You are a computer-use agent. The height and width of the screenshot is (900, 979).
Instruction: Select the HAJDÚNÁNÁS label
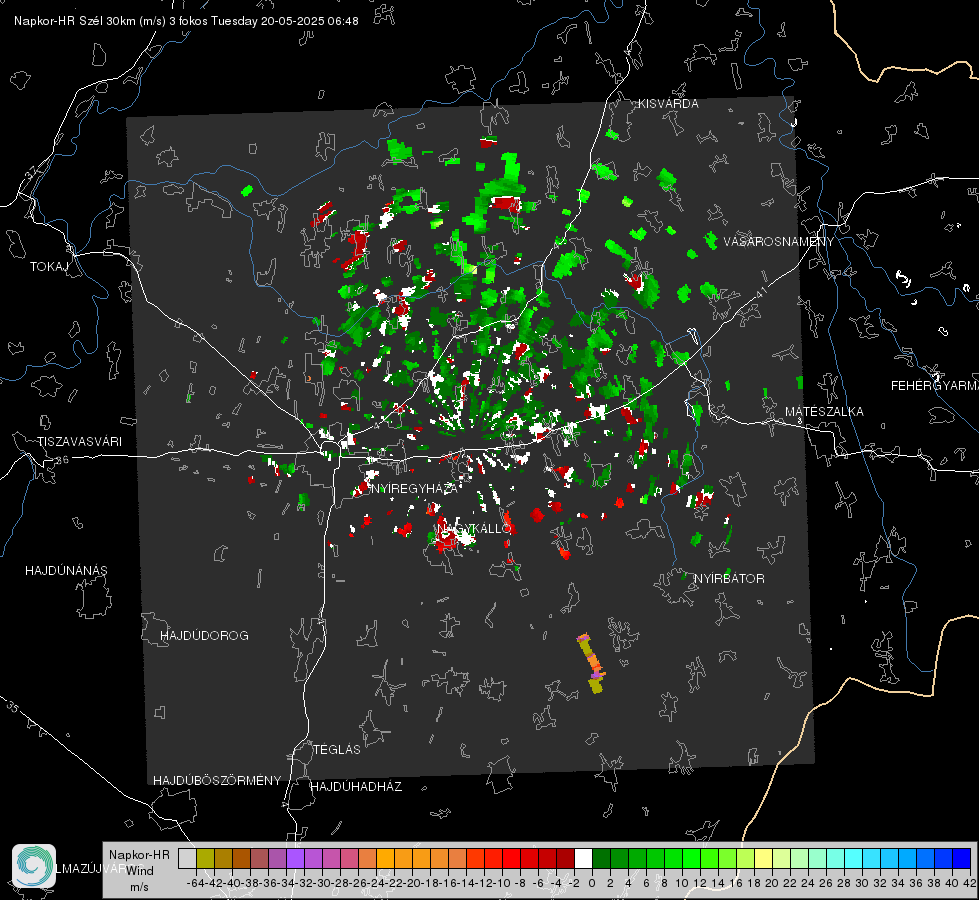(x=66, y=570)
